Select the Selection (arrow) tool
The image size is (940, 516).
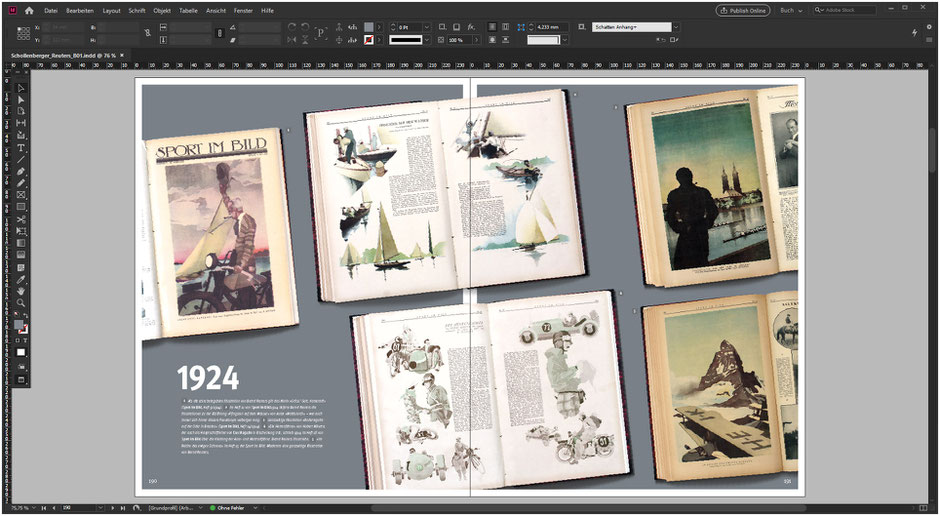pyautogui.click(x=21, y=88)
